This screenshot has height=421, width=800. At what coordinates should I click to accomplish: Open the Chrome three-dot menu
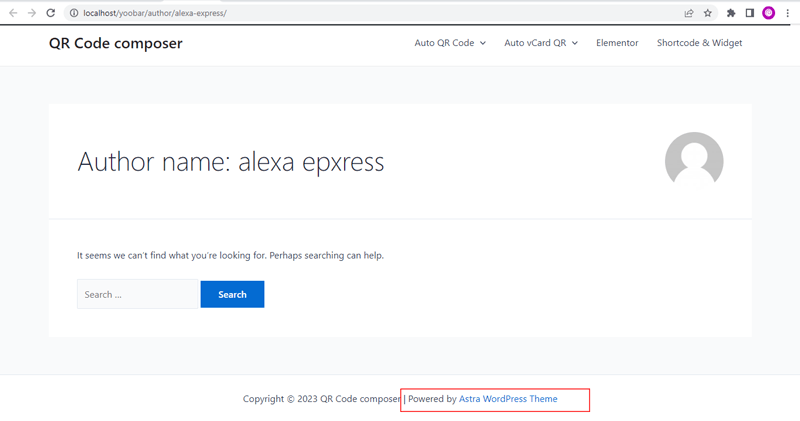pos(788,13)
